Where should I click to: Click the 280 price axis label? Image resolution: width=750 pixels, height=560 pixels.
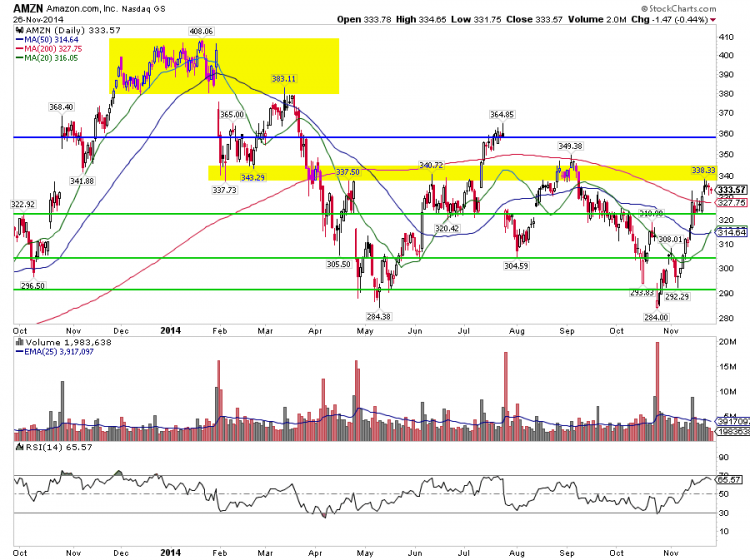[x=726, y=318]
